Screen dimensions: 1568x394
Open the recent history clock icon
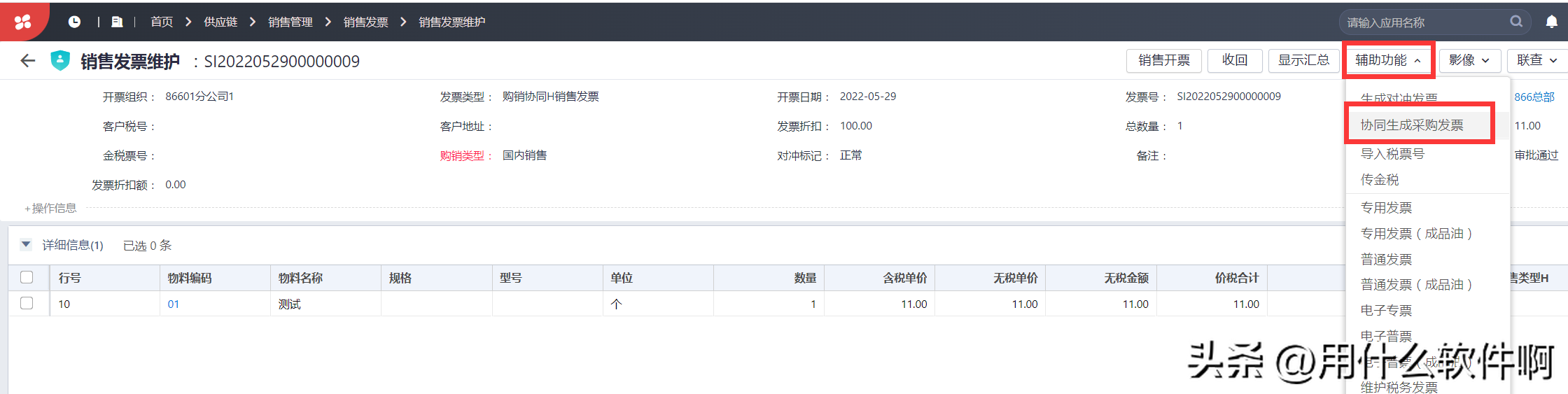pos(74,22)
